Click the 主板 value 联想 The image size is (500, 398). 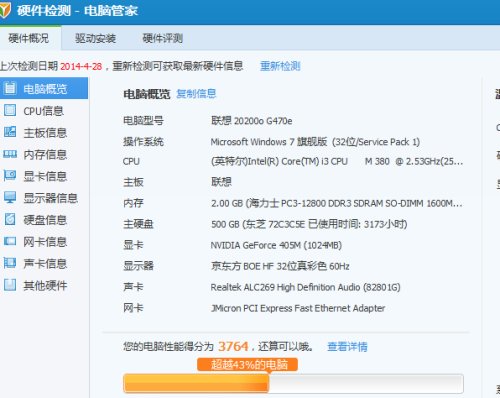tap(221, 182)
